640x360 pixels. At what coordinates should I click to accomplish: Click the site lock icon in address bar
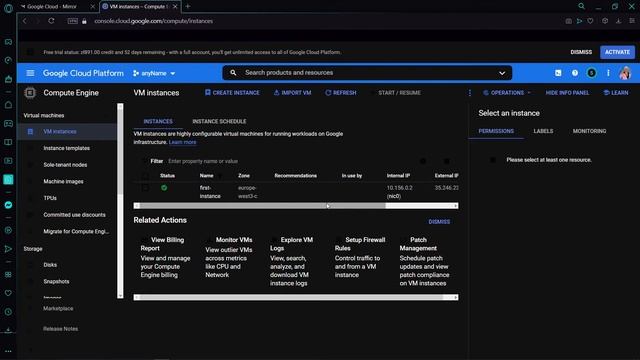[x=84, y=21]
